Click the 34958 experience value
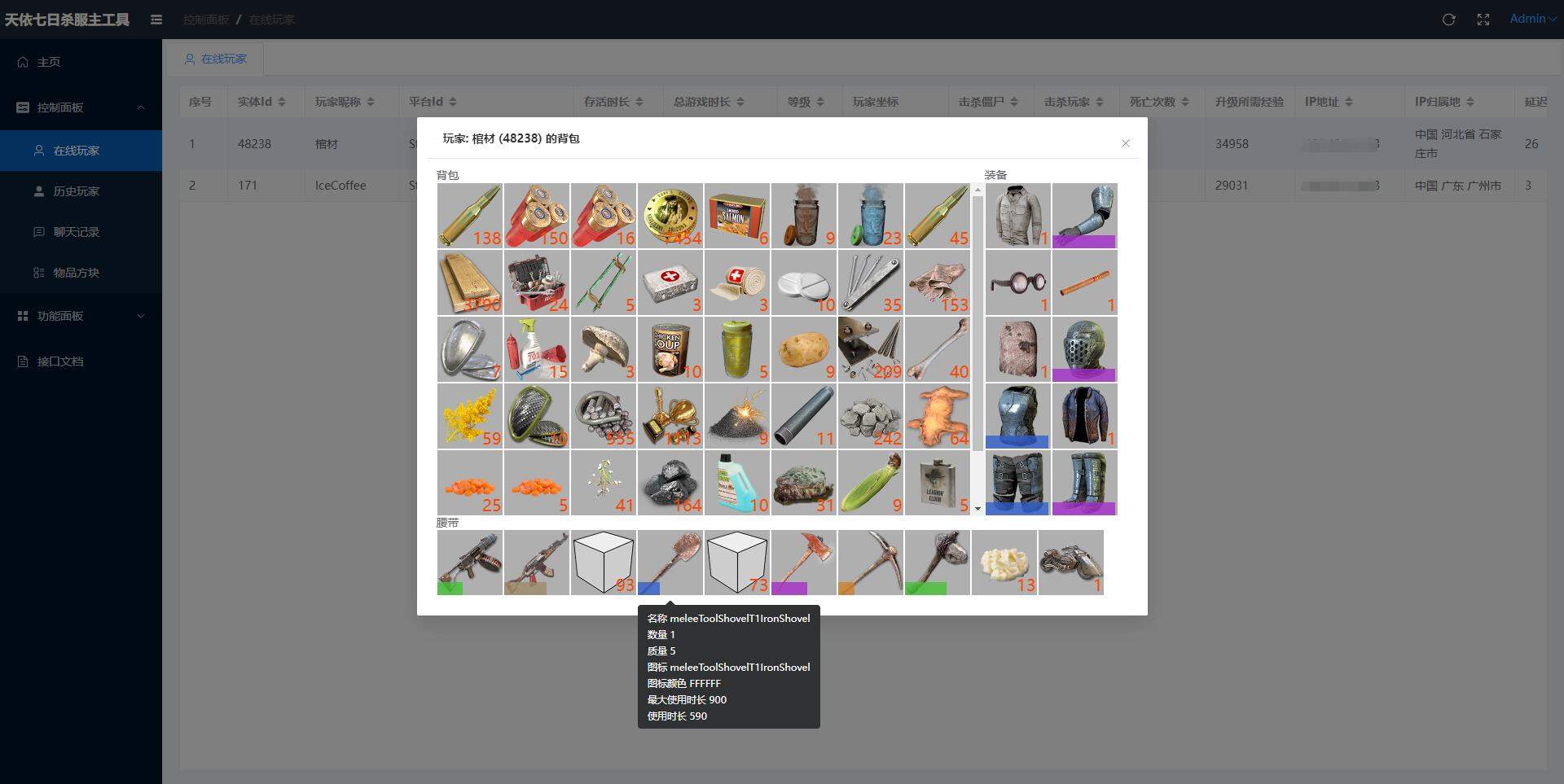Viewport: 1564px width, 784px height. coord(1232,144)
